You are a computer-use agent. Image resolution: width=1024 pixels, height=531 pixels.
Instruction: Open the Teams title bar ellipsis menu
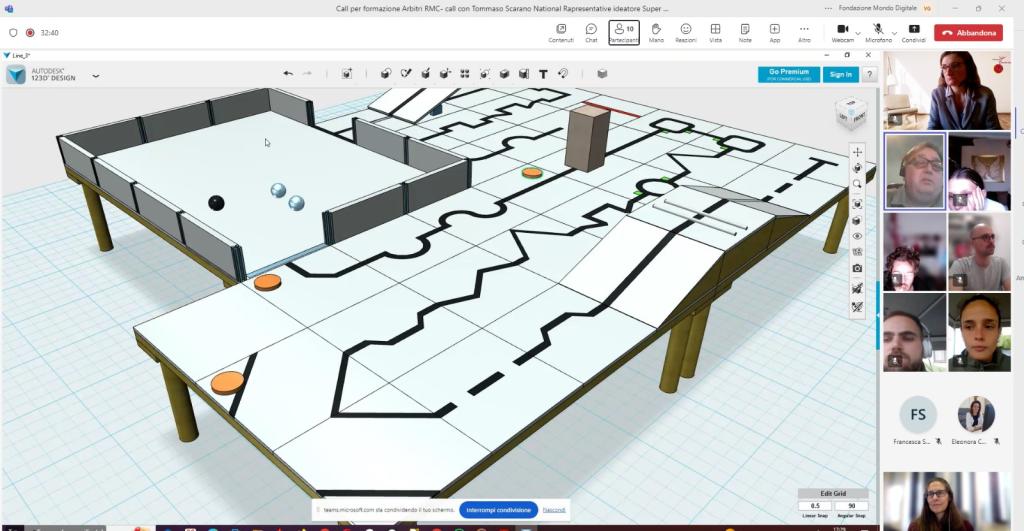[828, 8]
